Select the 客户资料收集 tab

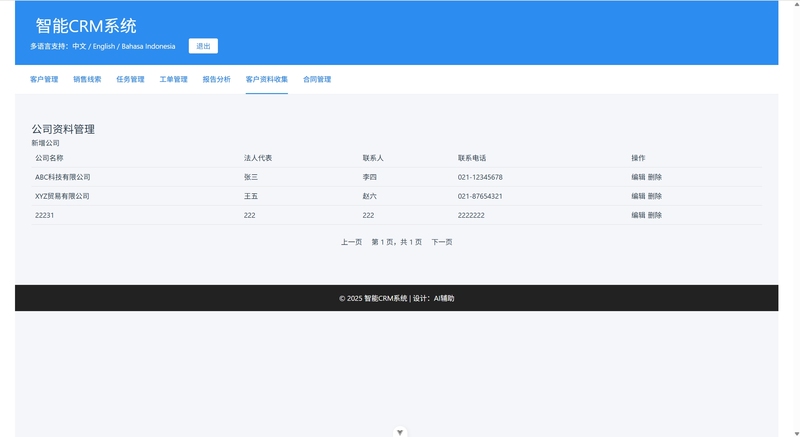[267, 79]
